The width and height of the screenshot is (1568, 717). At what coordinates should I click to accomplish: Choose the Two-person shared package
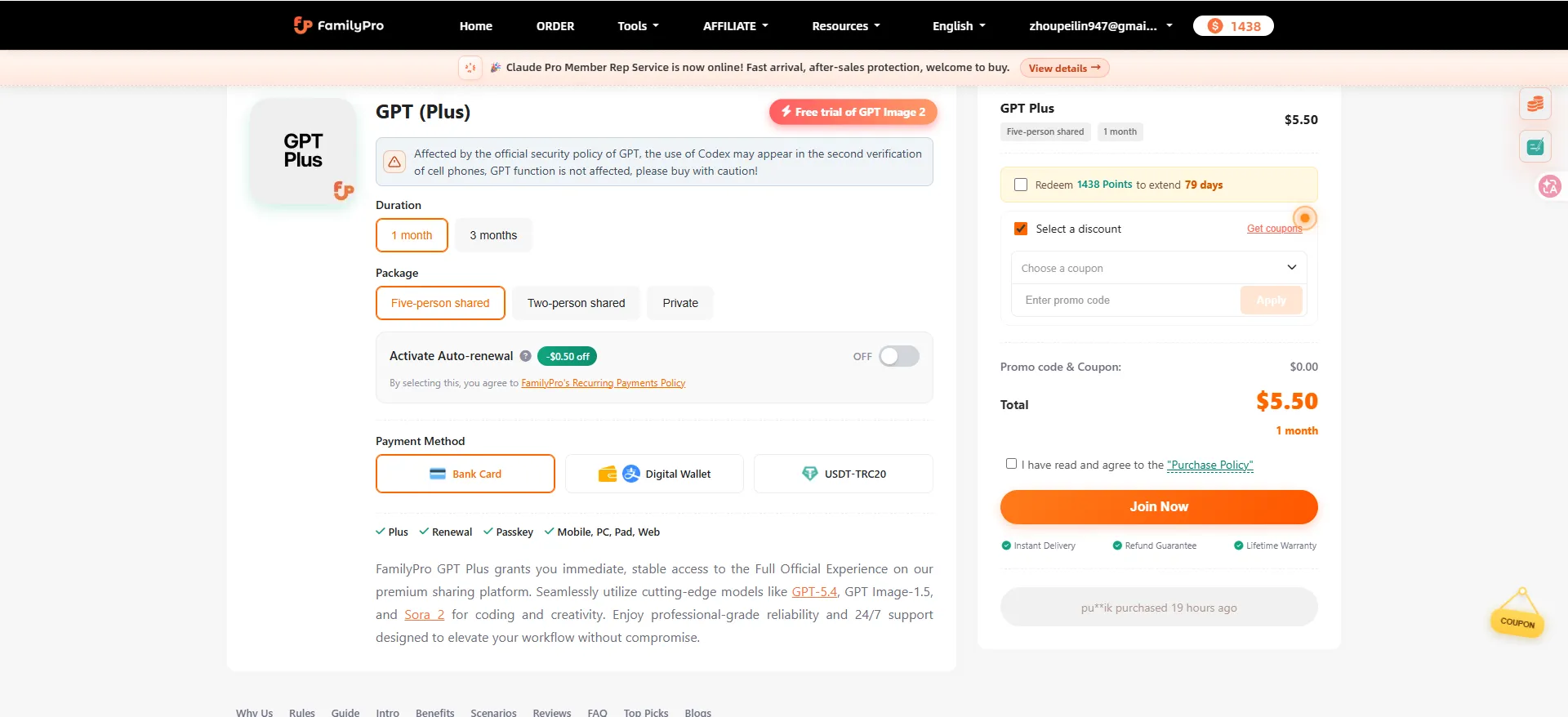click(576, 303)
